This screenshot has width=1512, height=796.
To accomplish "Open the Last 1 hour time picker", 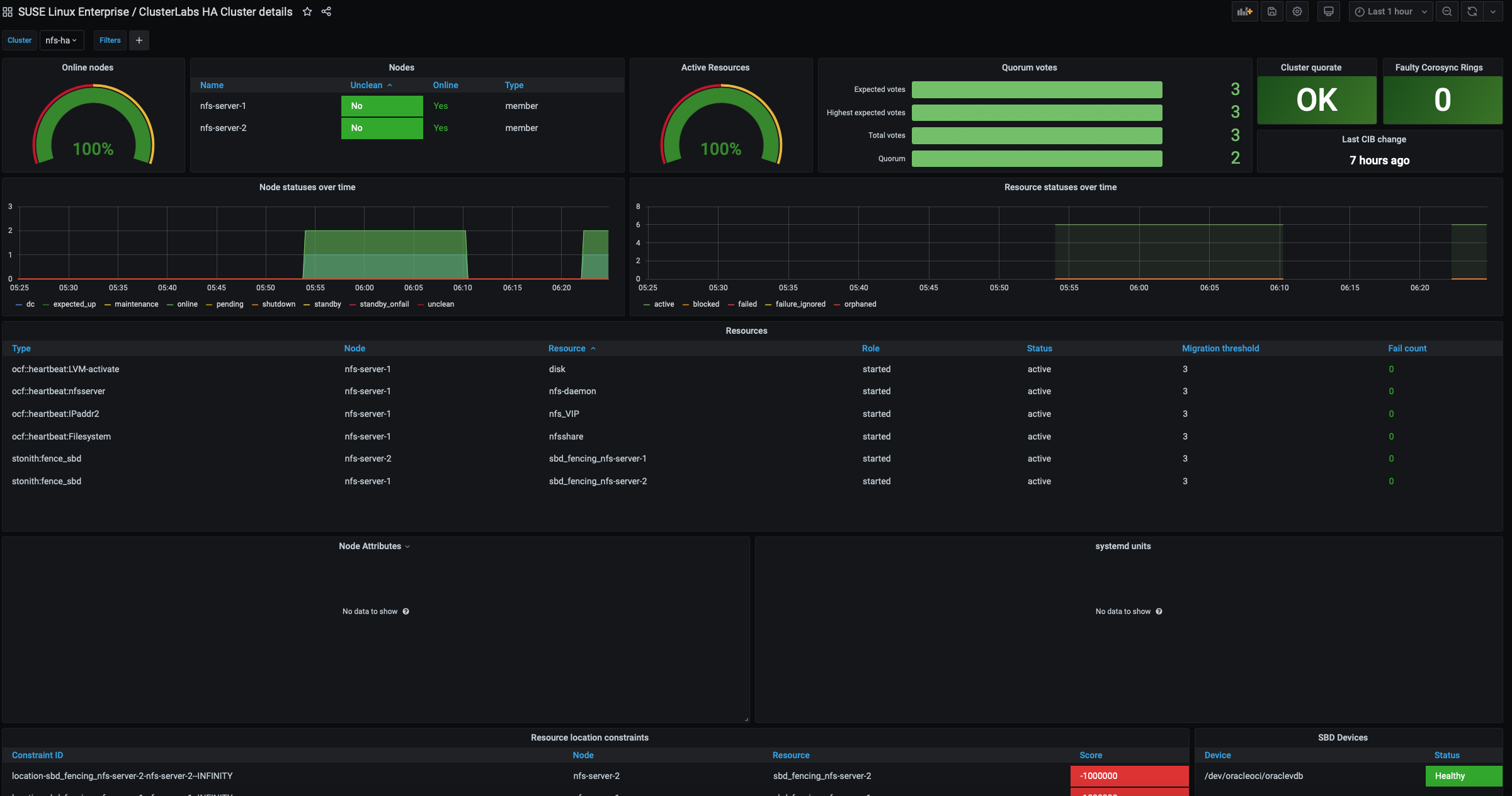I will pyautogui.click(x=1390, y=11).
